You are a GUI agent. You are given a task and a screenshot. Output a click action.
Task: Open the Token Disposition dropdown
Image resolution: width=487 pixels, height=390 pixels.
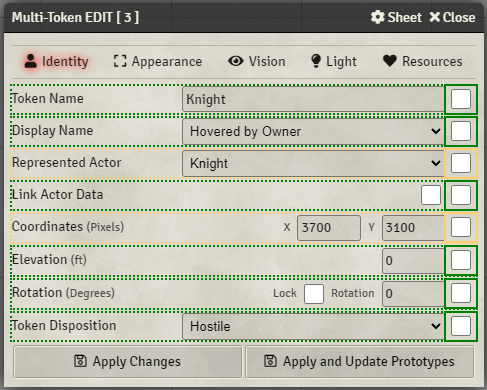tap(313, 326)
